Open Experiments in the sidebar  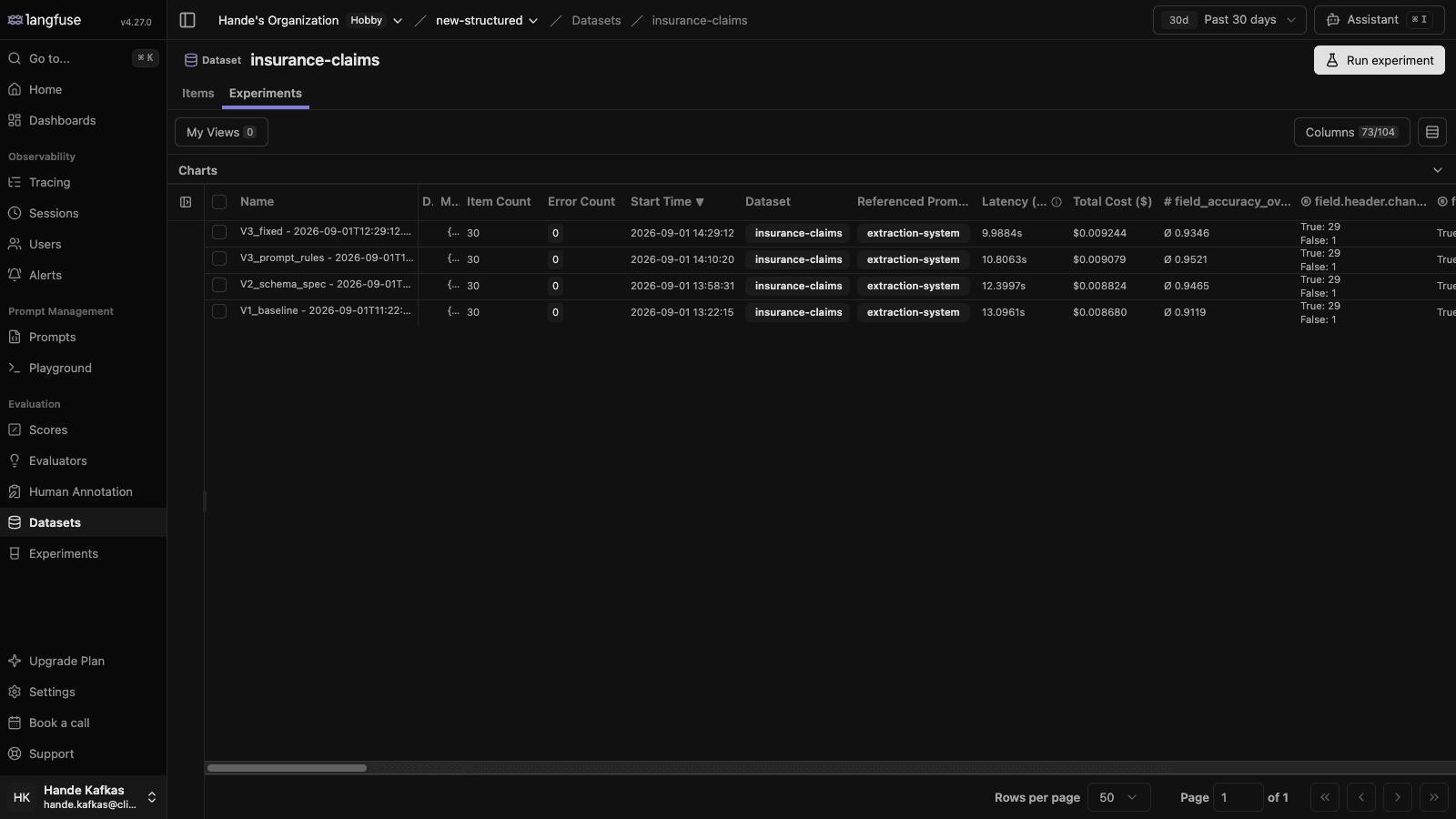click(83, 553)
